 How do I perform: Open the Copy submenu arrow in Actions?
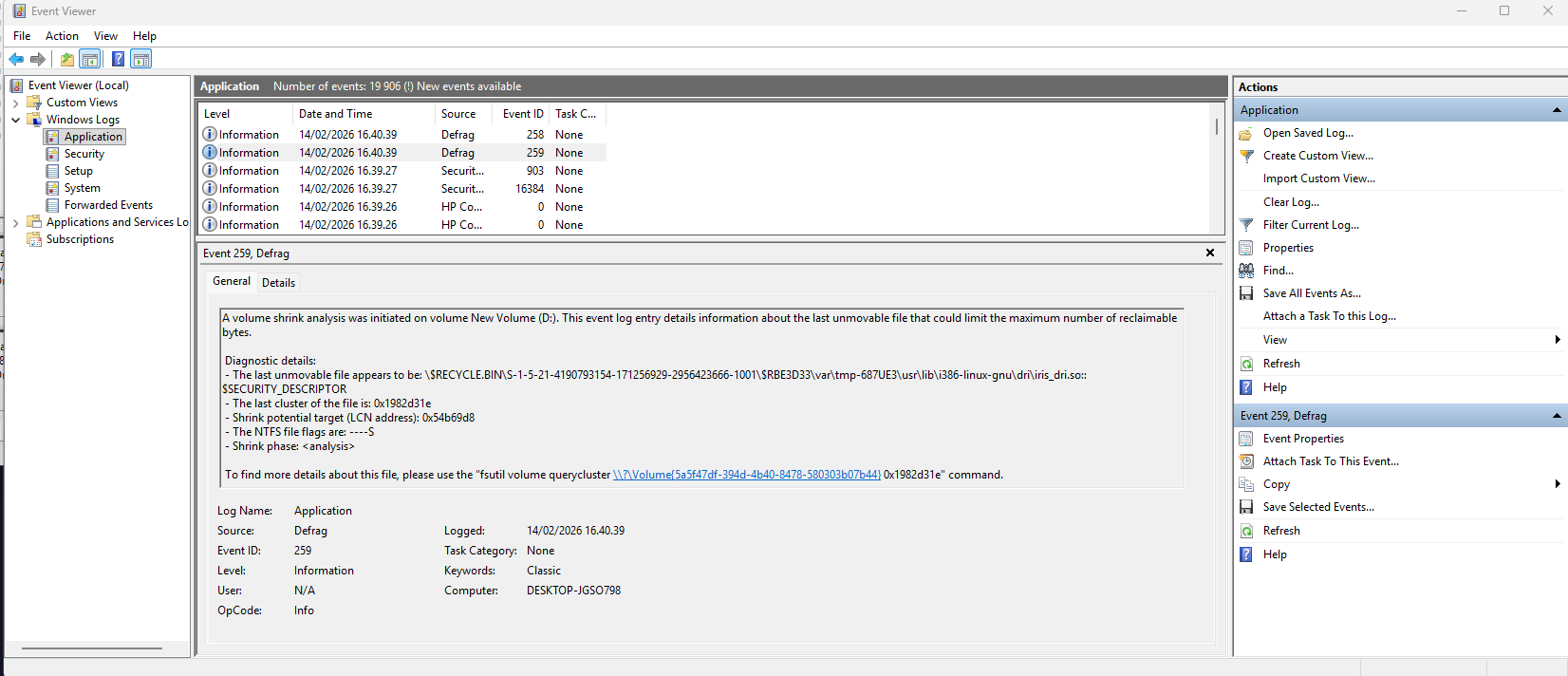tap(1558, 484)
